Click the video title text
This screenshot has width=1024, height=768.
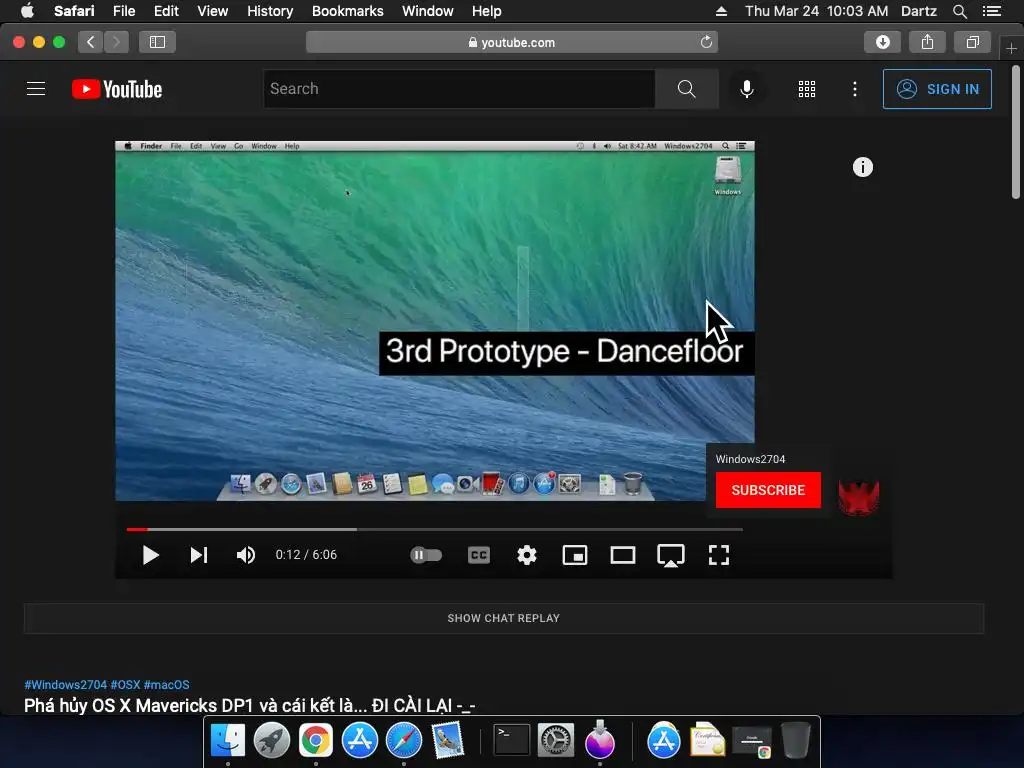pyautogui.click(x=249, y=705)
